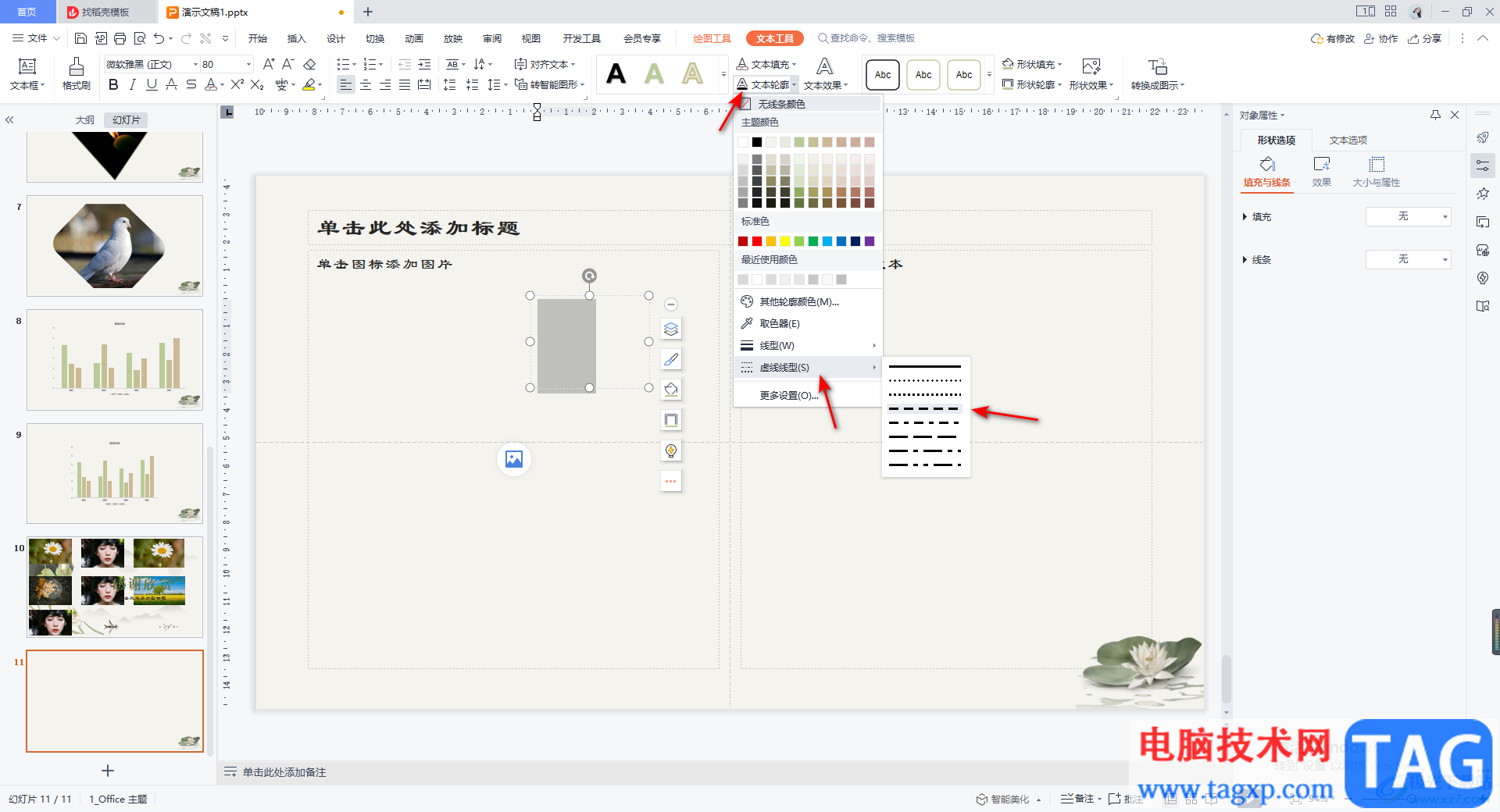Switch to the 插入 ribbon tab
Screen dimensions: 1500x812
tap(296, 38)
